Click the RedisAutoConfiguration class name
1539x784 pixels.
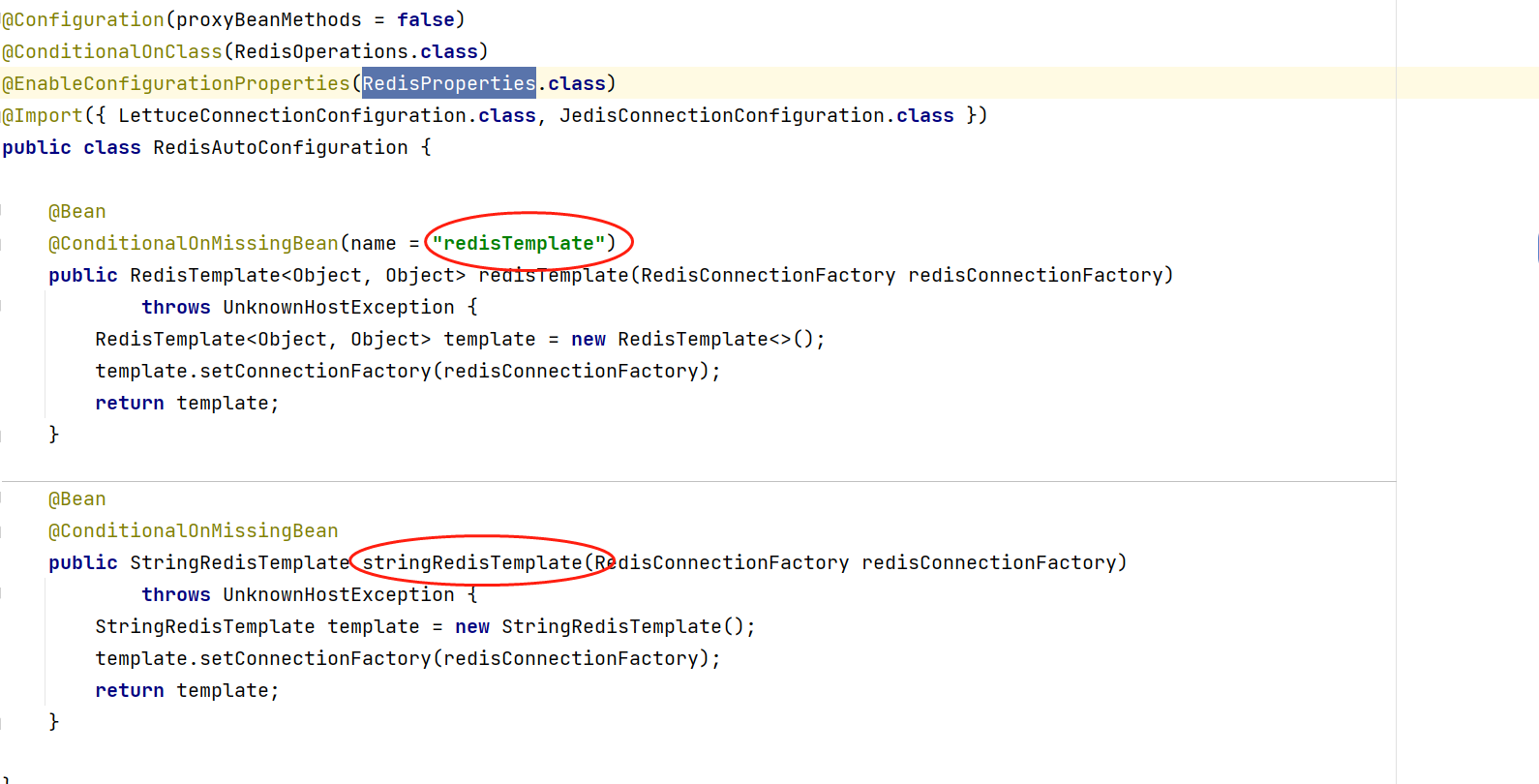[280, 147]
